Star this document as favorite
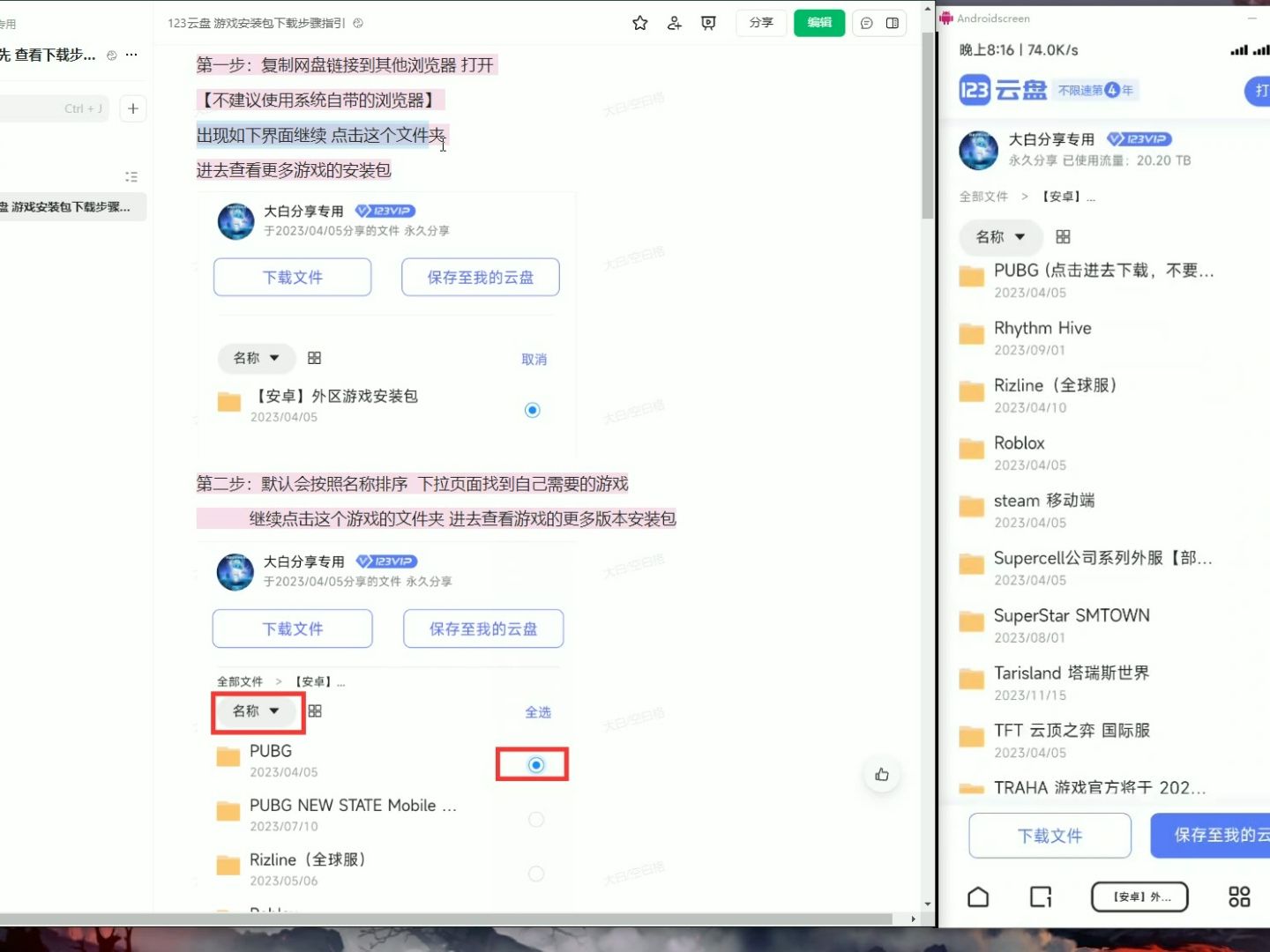This screenshot has width=1270, height=952. click(639, 24)
